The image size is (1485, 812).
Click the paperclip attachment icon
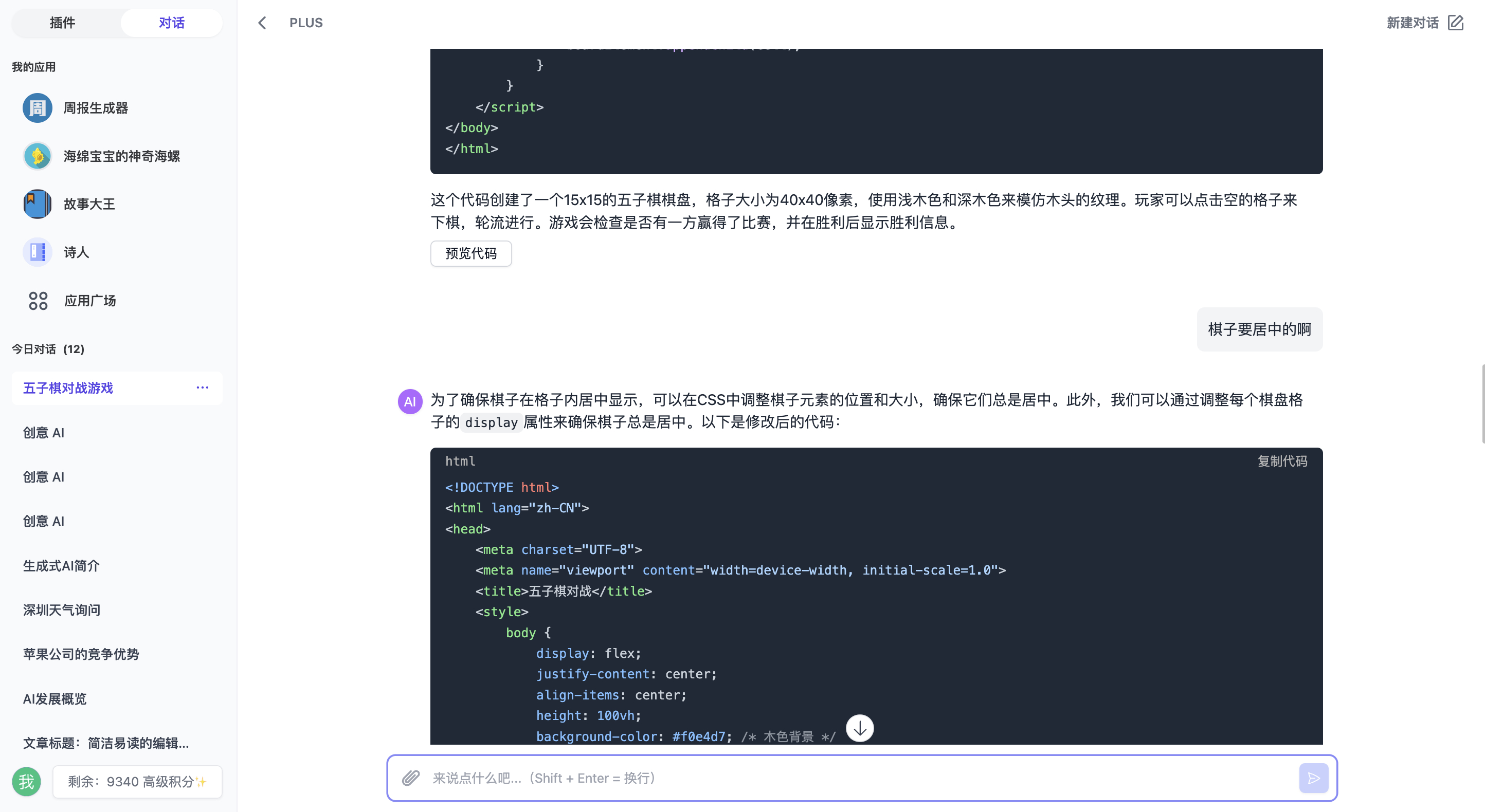coord(410,778)
